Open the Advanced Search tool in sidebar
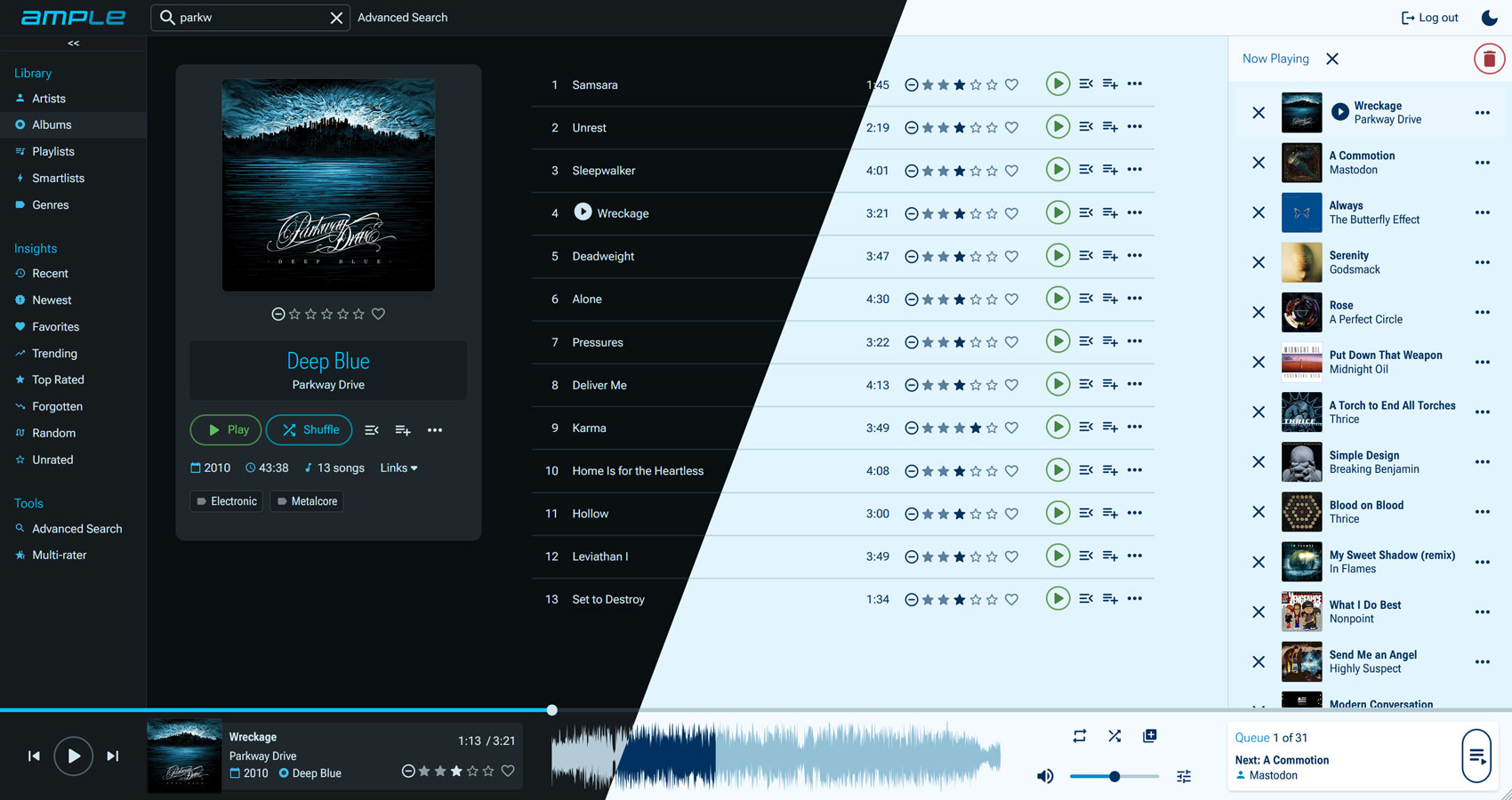 76,528
